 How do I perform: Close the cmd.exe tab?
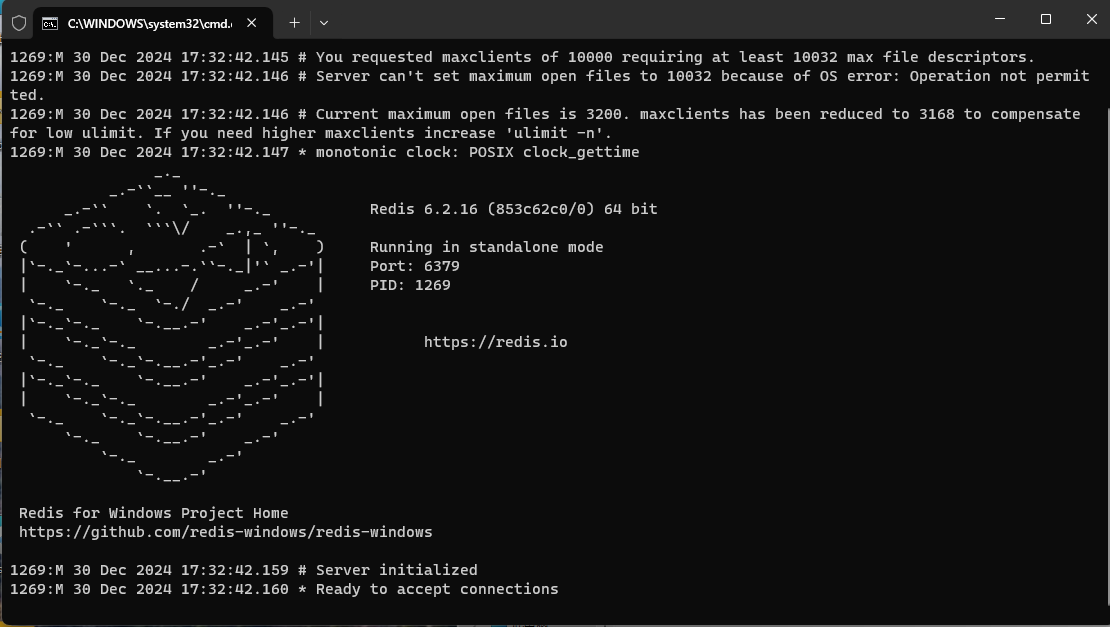[x=251, y=22]
